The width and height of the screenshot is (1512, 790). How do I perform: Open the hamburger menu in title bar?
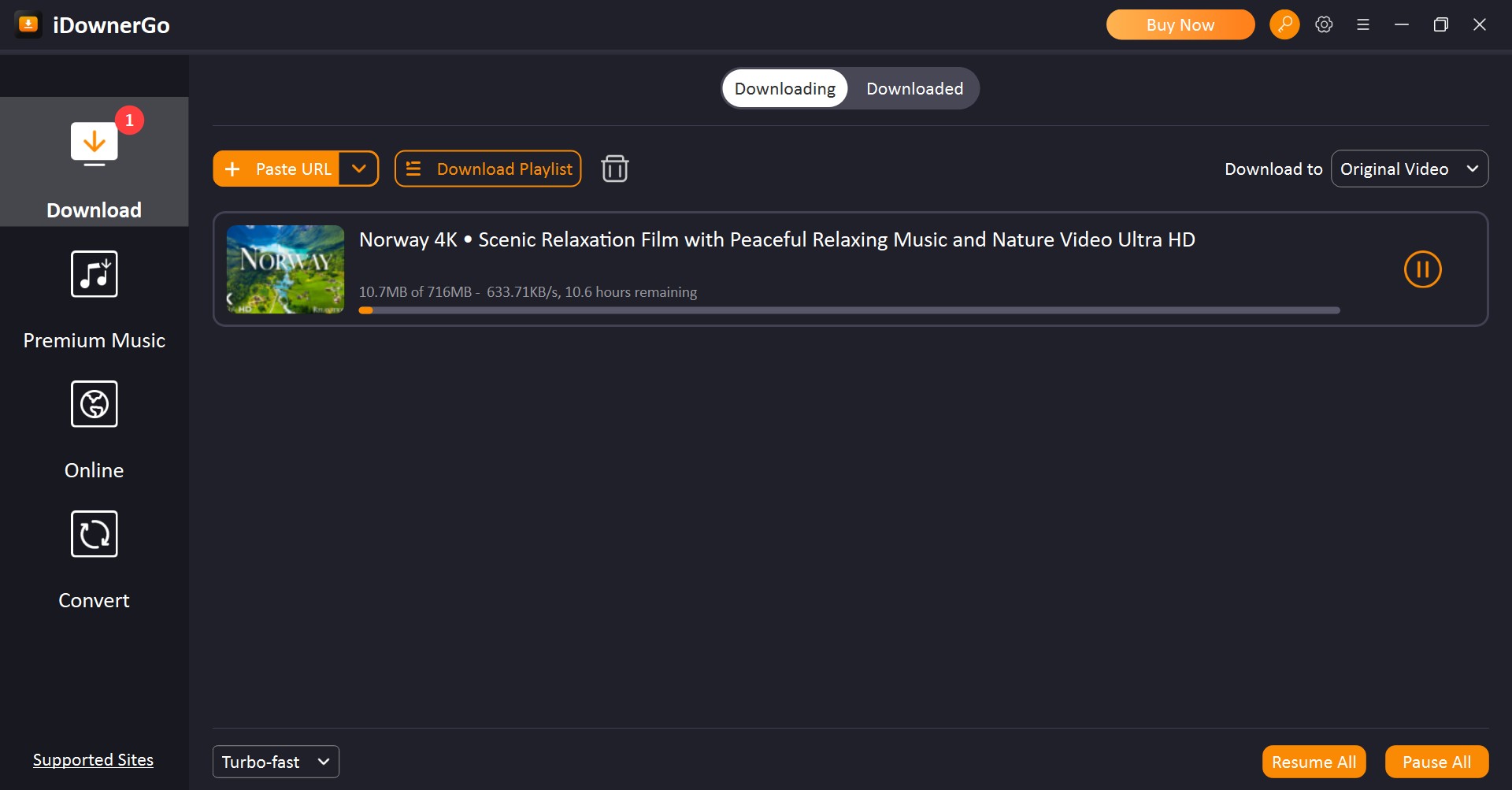[x=1362, y=24]
